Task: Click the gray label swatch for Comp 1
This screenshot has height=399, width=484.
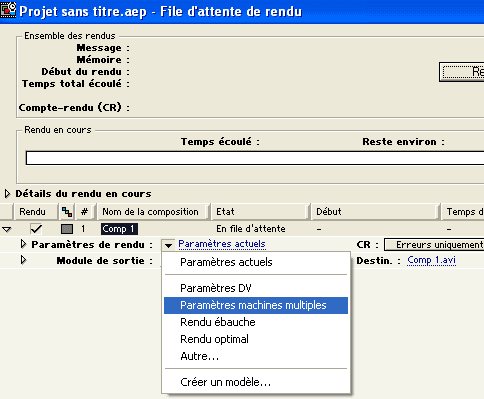Action: point(67,229)
